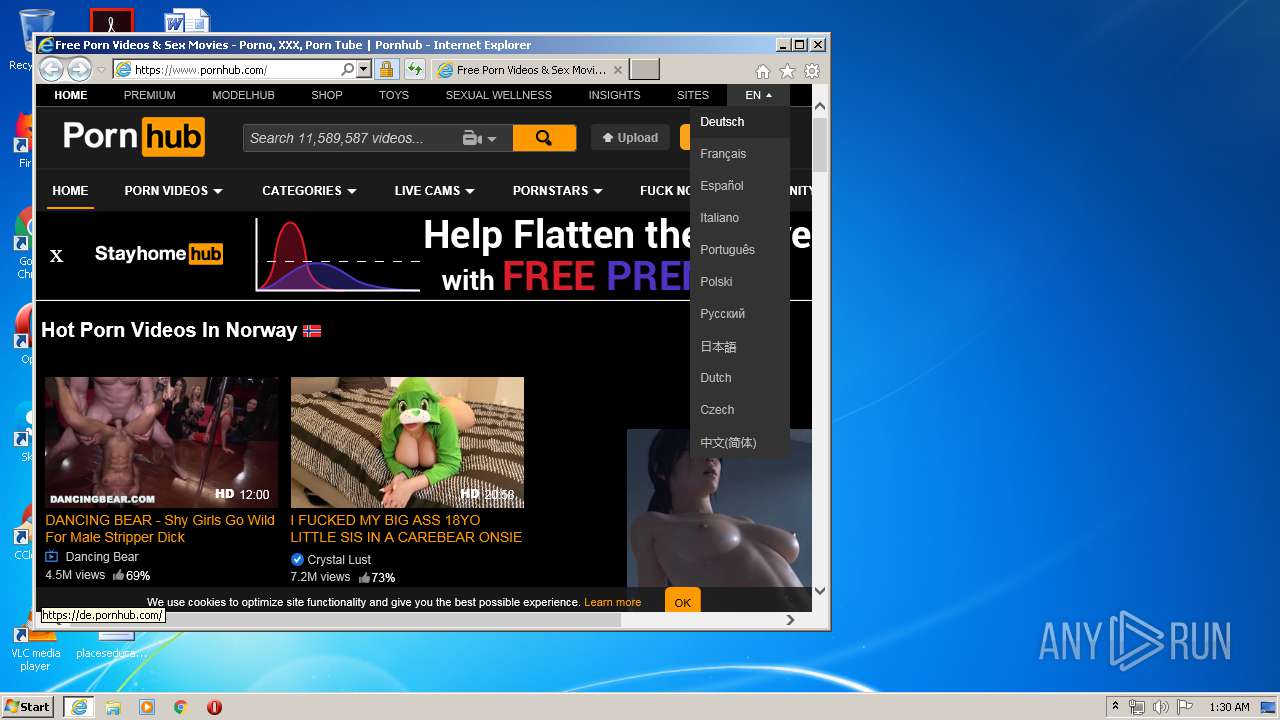
Task: Launch Opera from the taskbar
Action: pos(214,707)
